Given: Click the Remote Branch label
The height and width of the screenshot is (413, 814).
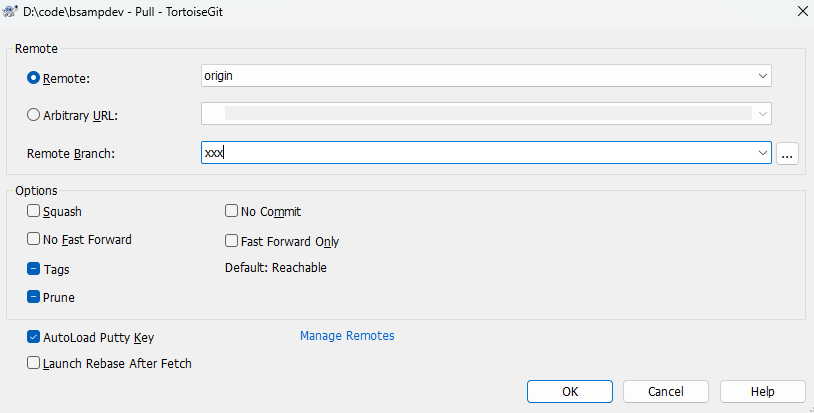Looking at the screenshot, I should (x=71, y=154).
